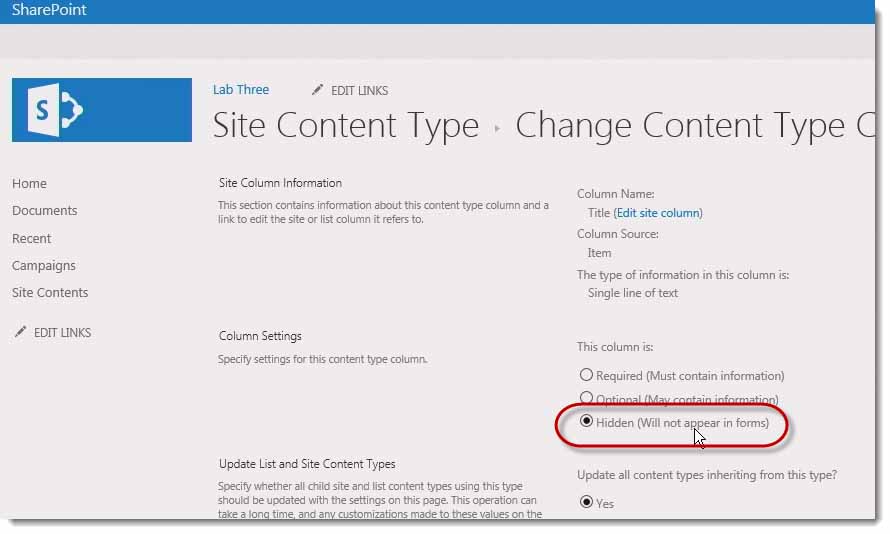Click SharePoint in the top bar
The width and height of the screenshot is (890, 534).
[x=49, y=10]
